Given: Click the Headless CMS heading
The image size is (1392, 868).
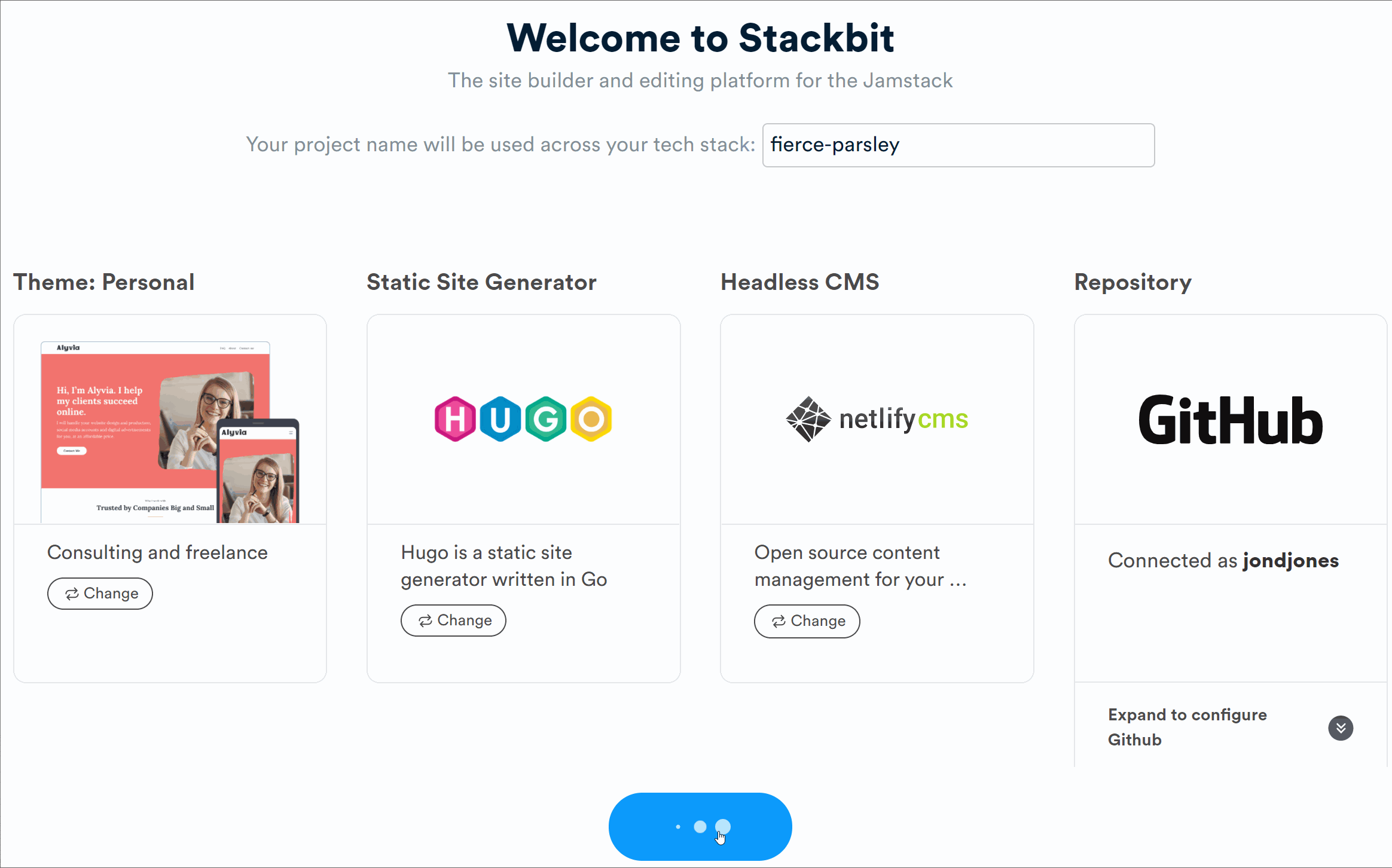Looking at the screenshot, I should (x=799, y=282).
